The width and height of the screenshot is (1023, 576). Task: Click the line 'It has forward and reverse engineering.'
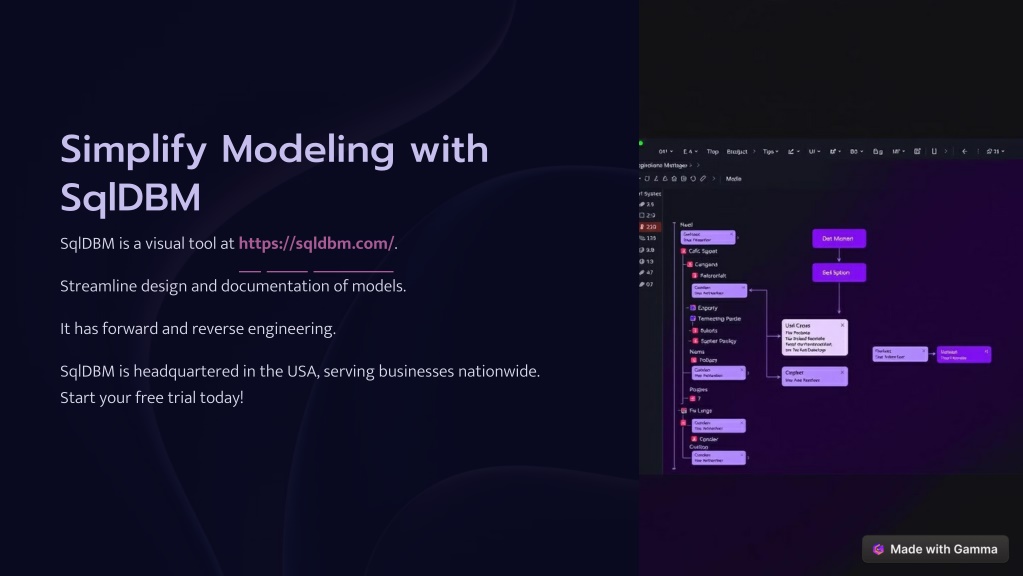click(x=198, y=329)
